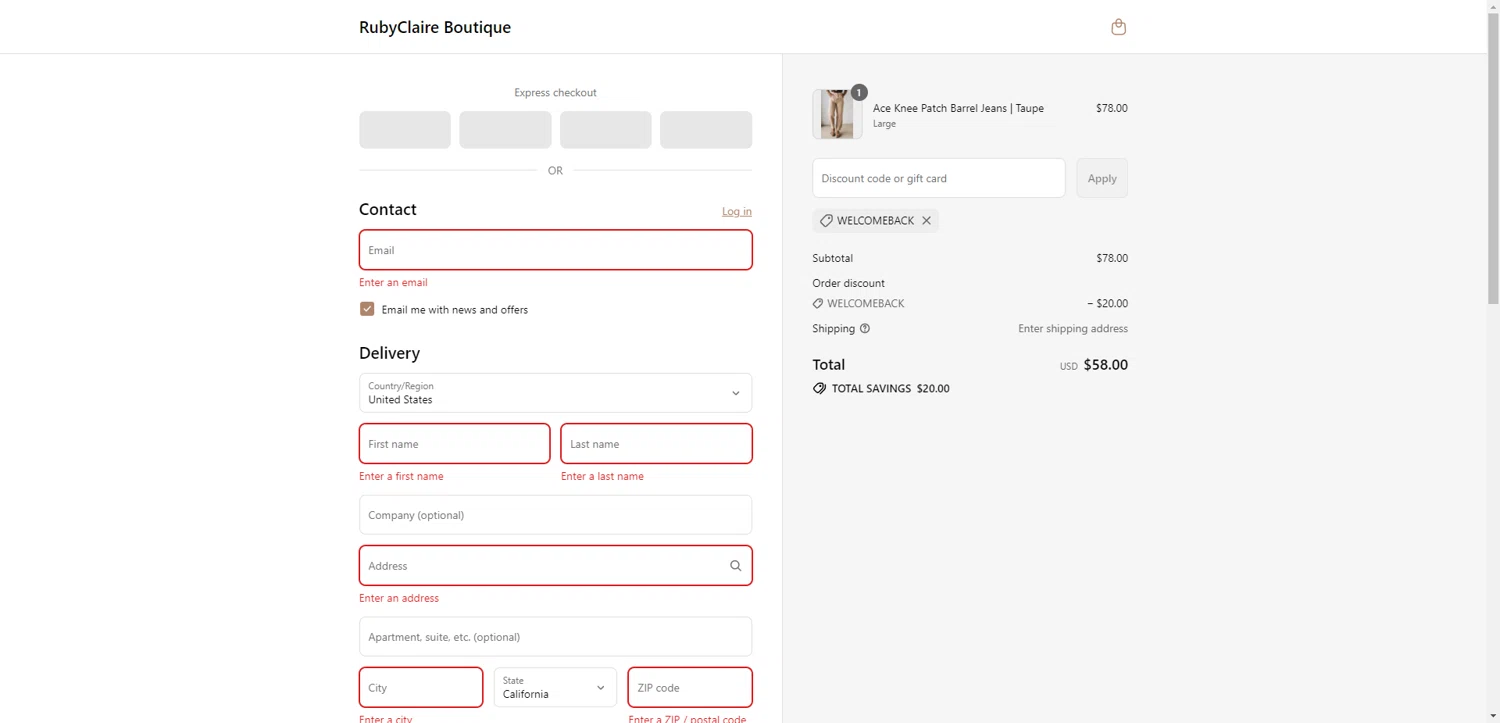Focus the Apartment, suite, etc. field
This screenshot has width=1500, height=723.
[x=555, y=637]
